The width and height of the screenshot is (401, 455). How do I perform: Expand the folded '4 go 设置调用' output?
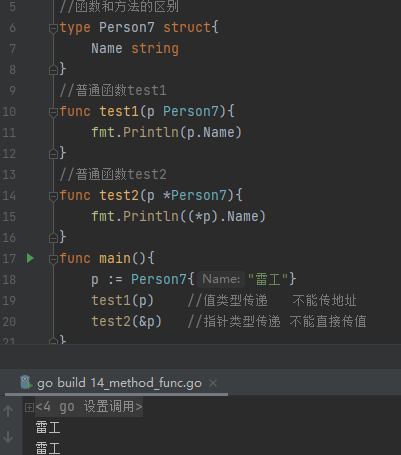(29, 407)
